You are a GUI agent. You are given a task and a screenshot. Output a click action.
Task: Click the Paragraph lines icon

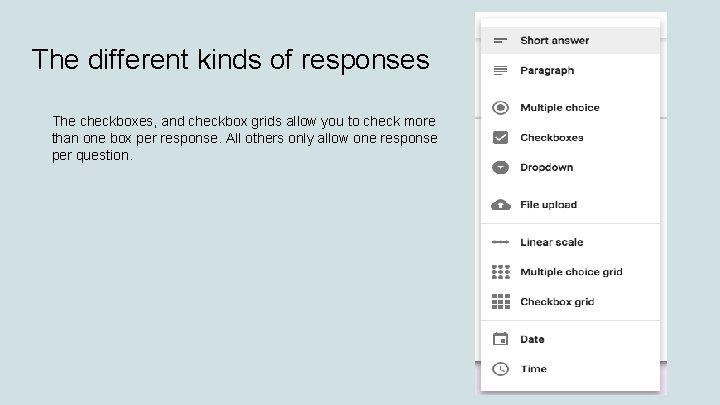500,71
